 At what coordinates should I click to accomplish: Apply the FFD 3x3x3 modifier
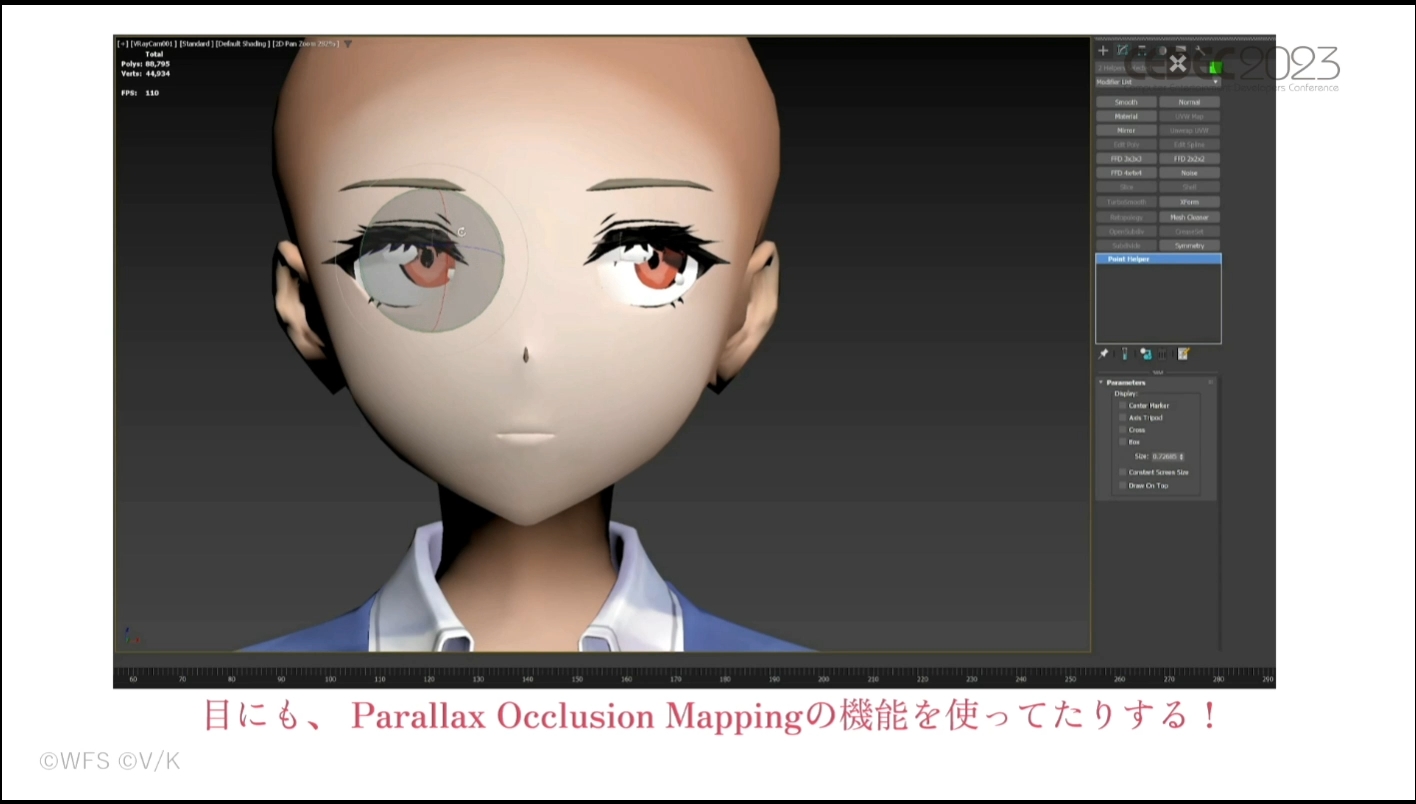pos(1126,158)
